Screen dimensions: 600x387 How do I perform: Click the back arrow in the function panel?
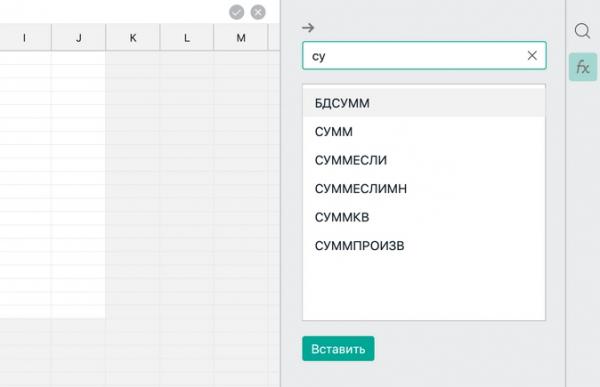tap(308, 28)
